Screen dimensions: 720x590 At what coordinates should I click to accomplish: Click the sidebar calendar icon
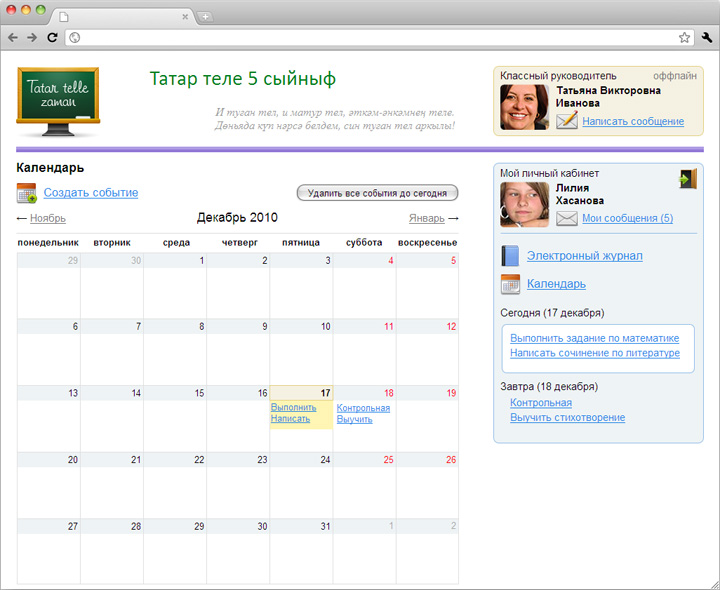(510, 284)
